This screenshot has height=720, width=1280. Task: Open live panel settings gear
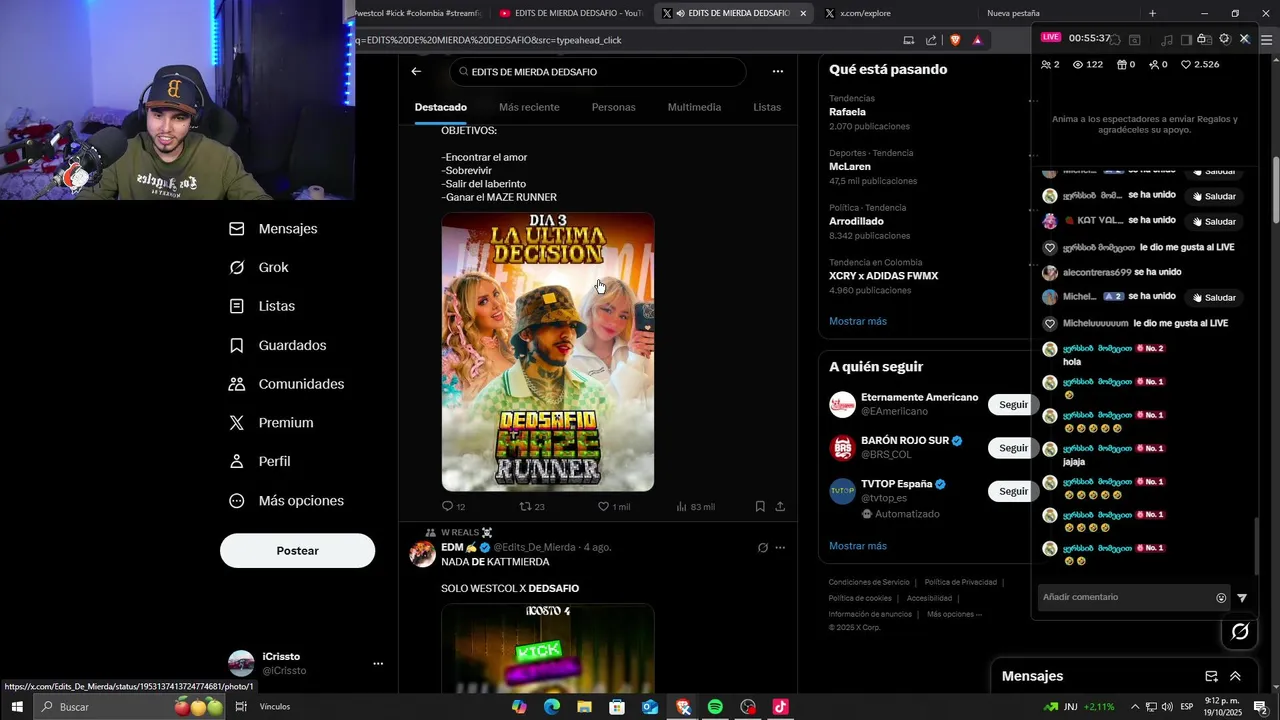(x=1224, y=39)
